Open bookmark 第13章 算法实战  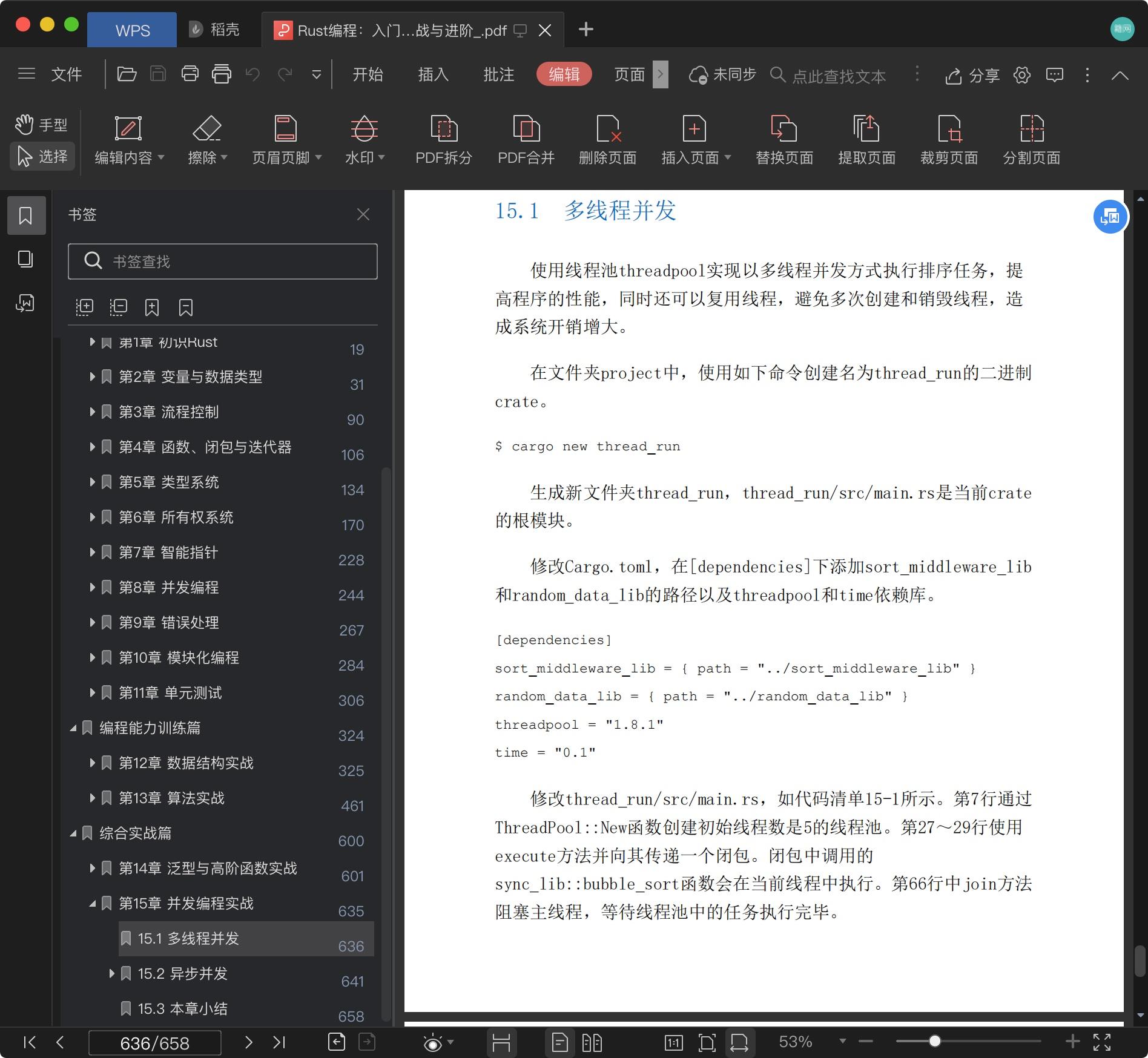click(171, 798)
